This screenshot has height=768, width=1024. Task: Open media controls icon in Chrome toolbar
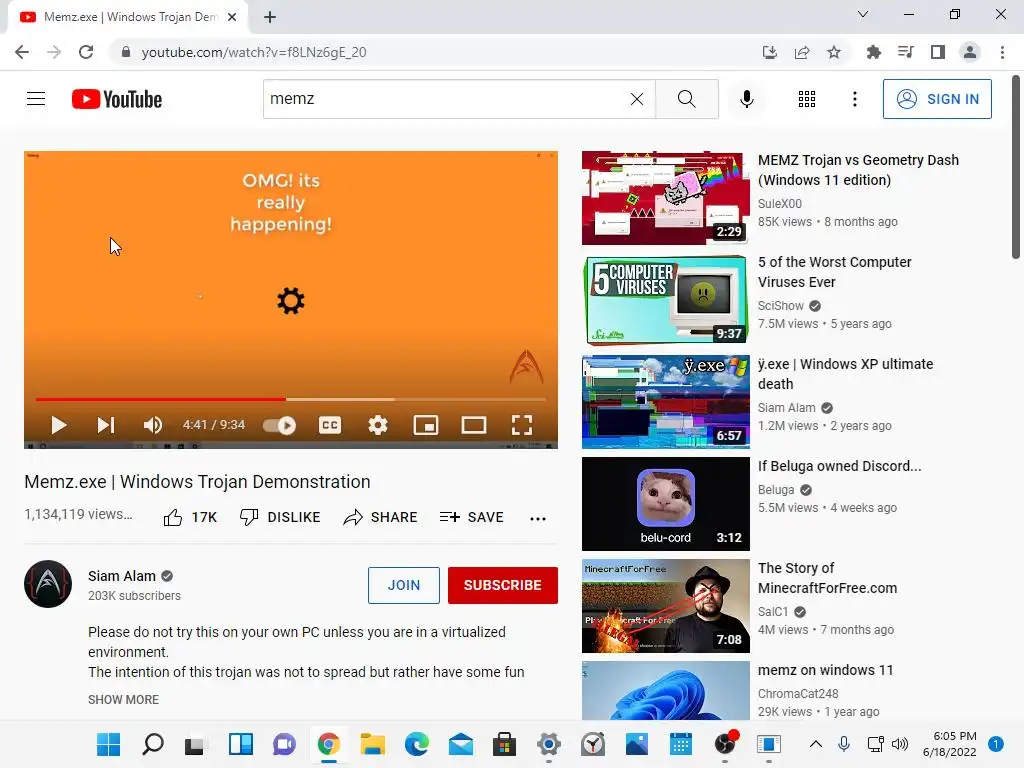pyautogui.click(x=905, y=52)
